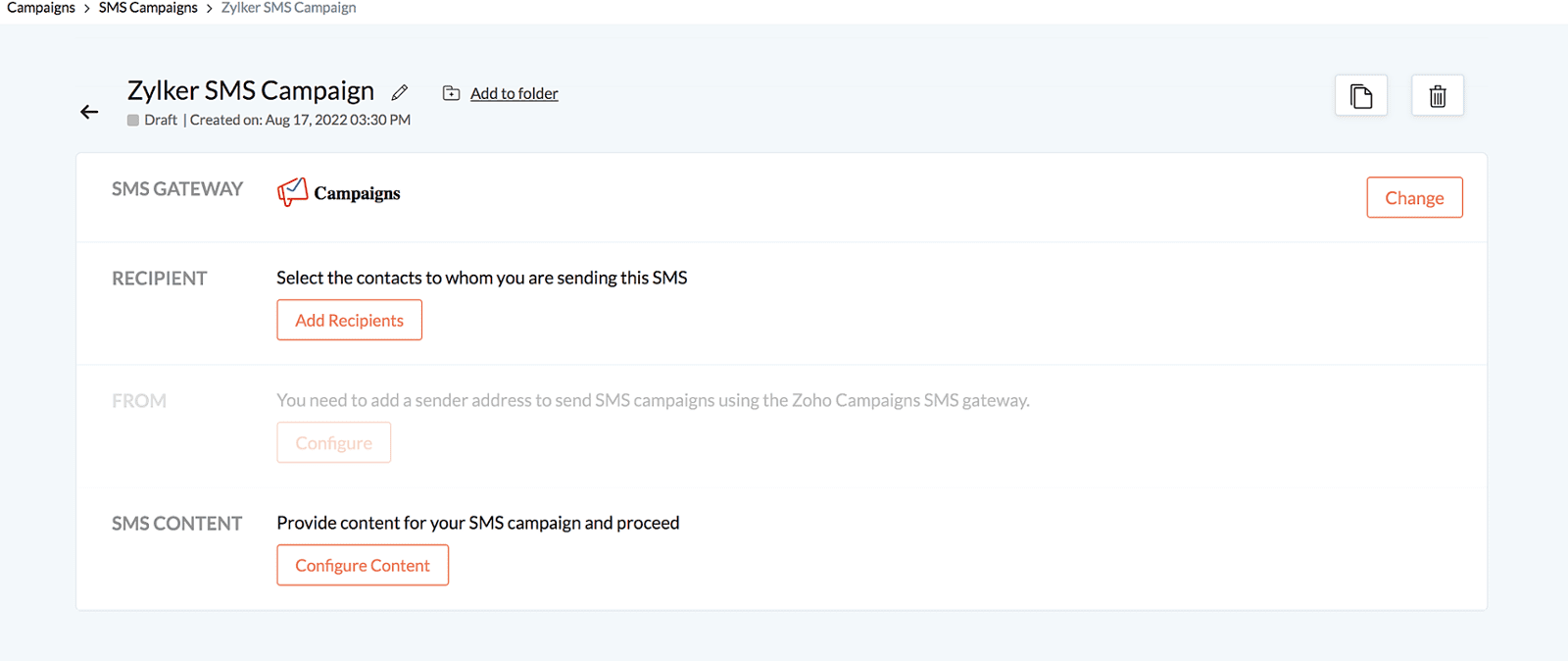Click the SMS CONTENT section label

click(177, 524)
